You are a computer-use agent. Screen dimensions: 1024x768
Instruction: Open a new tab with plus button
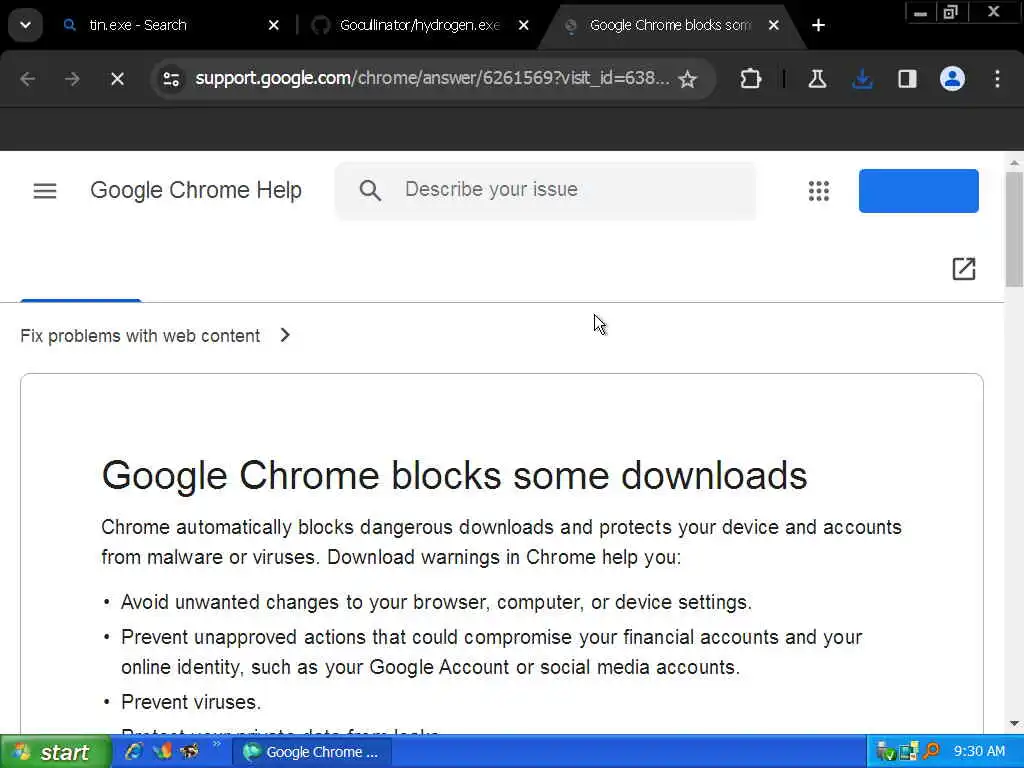[818, 25]
